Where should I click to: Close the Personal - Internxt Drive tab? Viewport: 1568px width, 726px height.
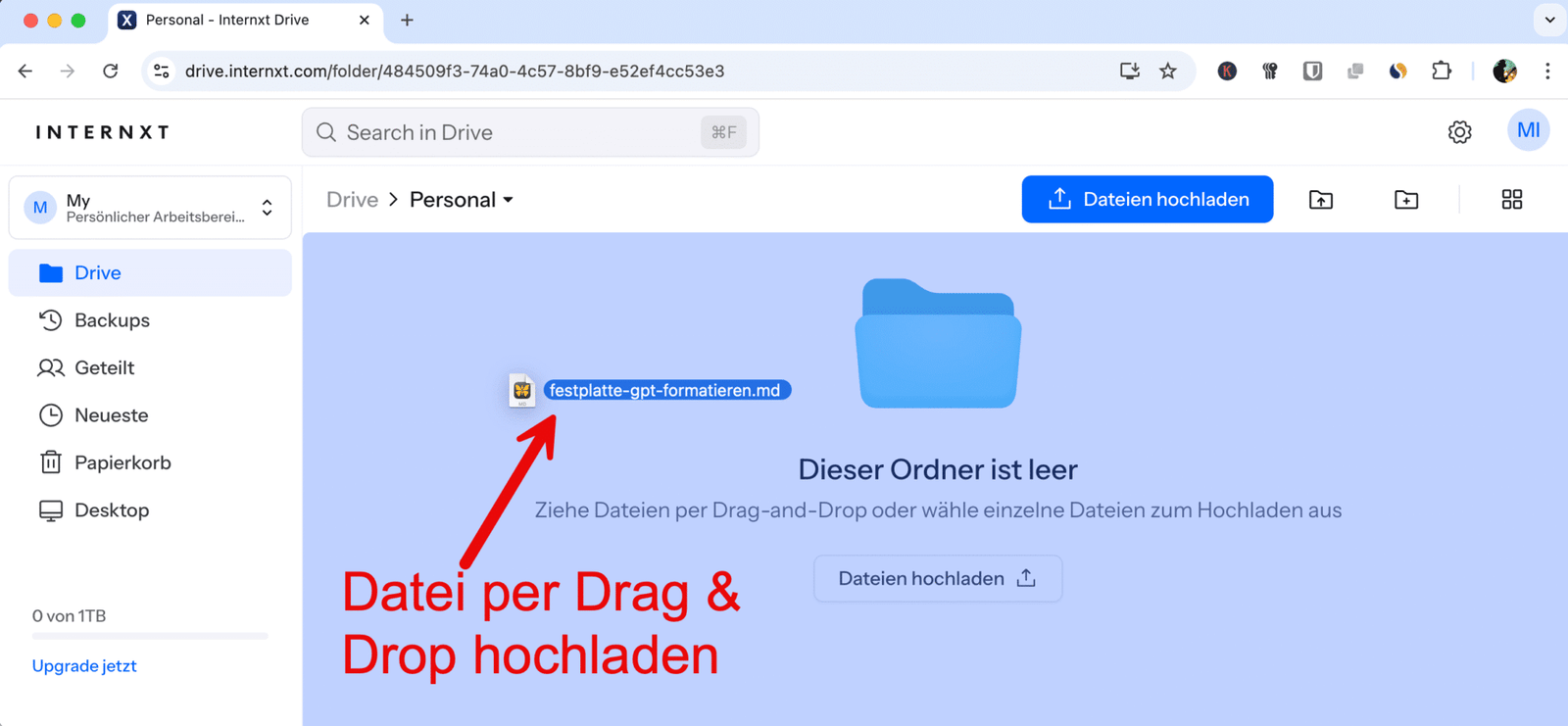pyautogui.click(x=364, y=20)
